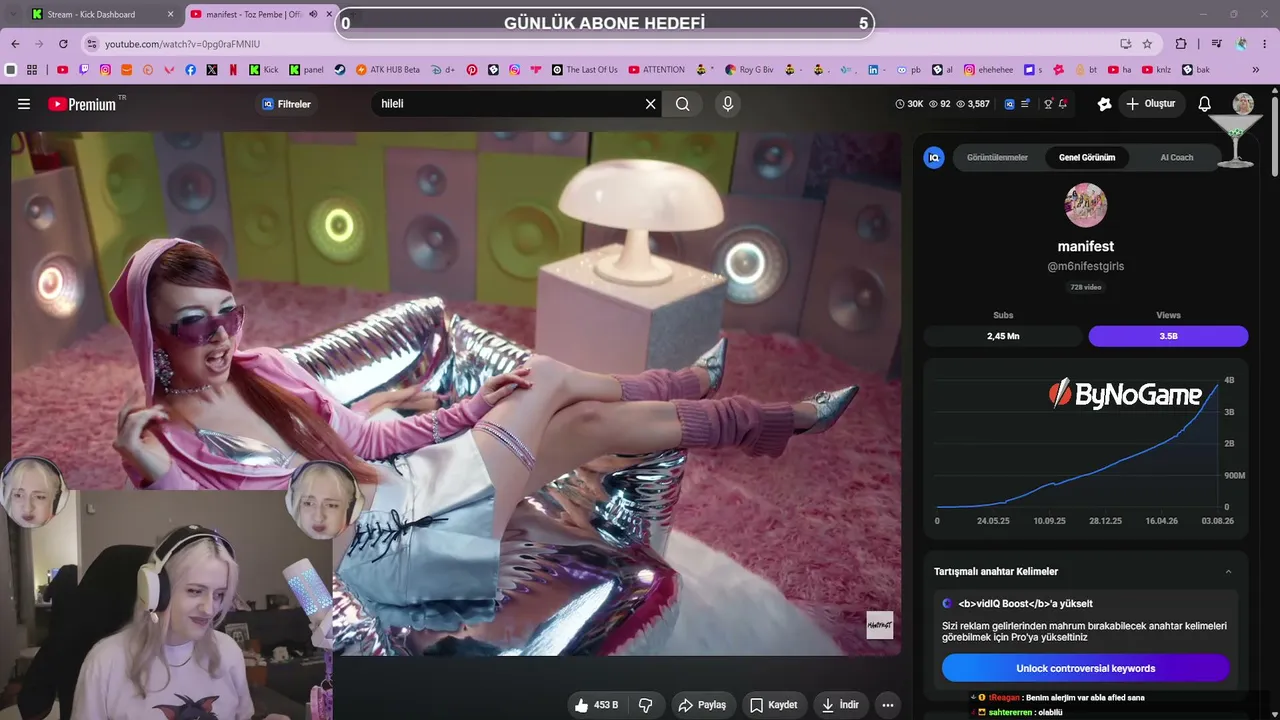This screenshot has width=1280, height=720.
Task: Click the vidIQ panel IQ logo
Action: (934, 157)
